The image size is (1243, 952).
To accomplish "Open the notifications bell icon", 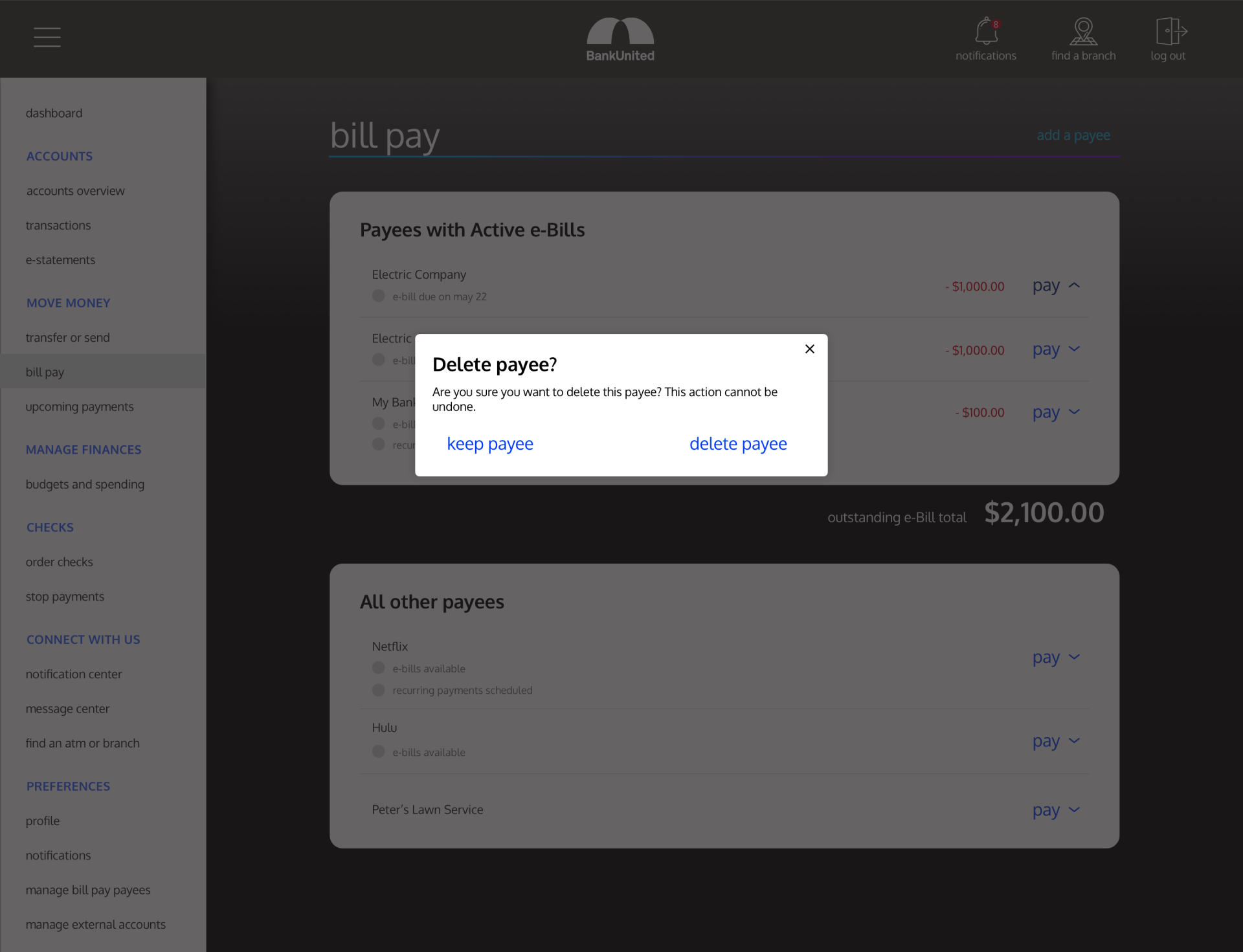I will pos(985,31).
